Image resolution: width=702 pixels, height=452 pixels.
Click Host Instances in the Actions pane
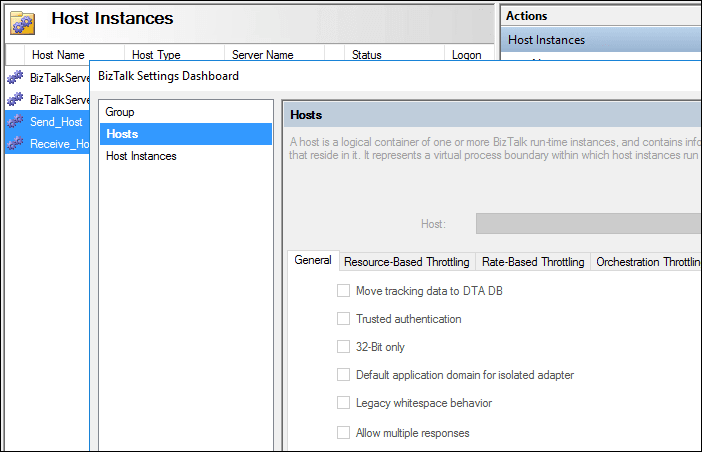coord(601,40)
